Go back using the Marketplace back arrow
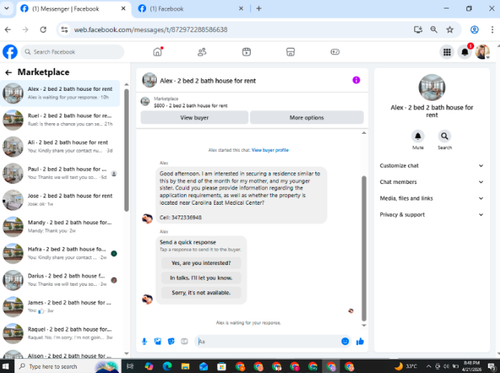500x373 pixels. coord(9,72)
